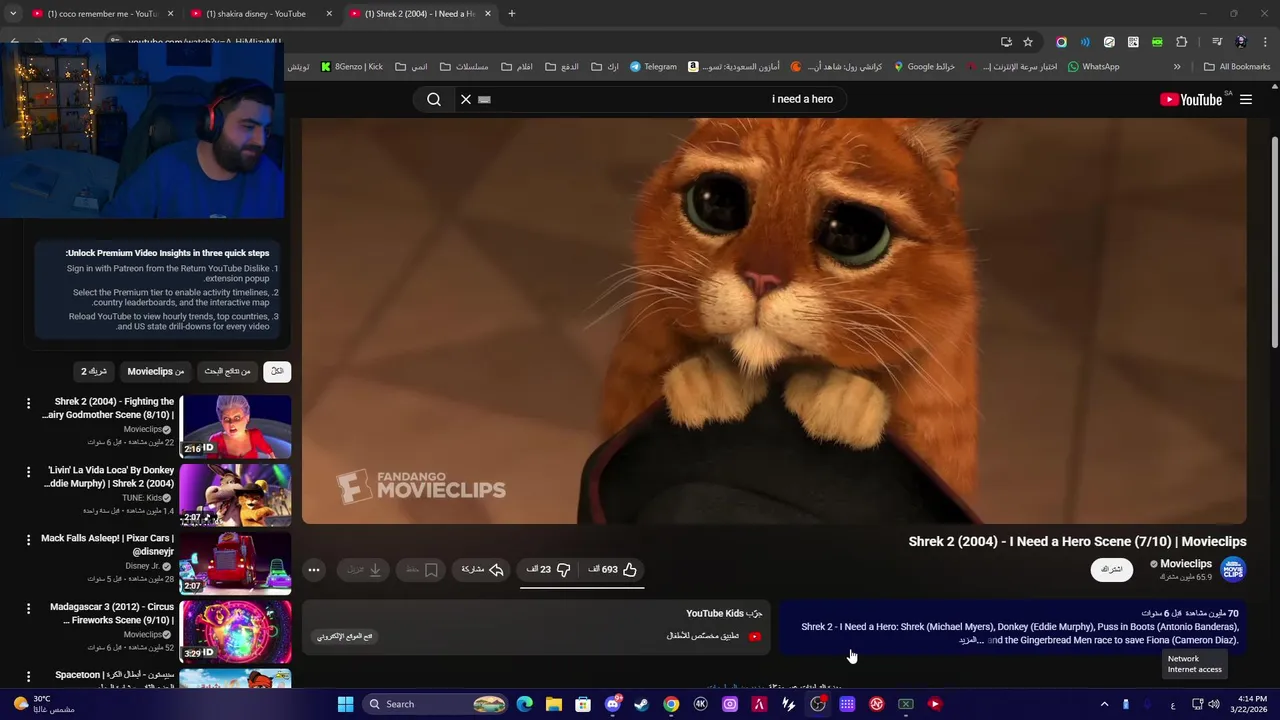Open the WhatsApp bookmark
This screenshot has height=720, width=1280.
click(x=1093, y=67)
